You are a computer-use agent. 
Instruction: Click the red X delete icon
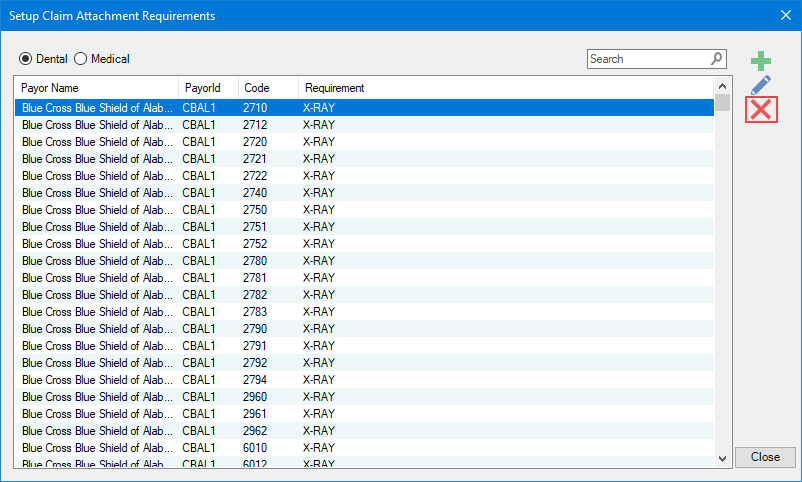tap(761, 110)
